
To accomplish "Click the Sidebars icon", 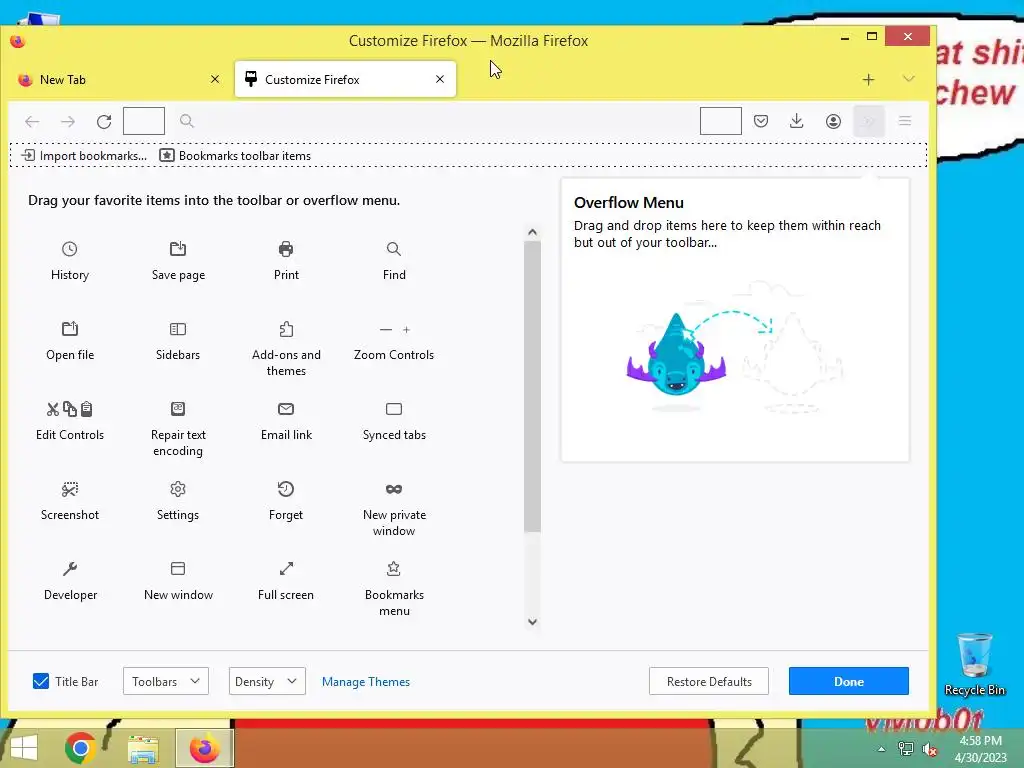I will coord(178,328).
